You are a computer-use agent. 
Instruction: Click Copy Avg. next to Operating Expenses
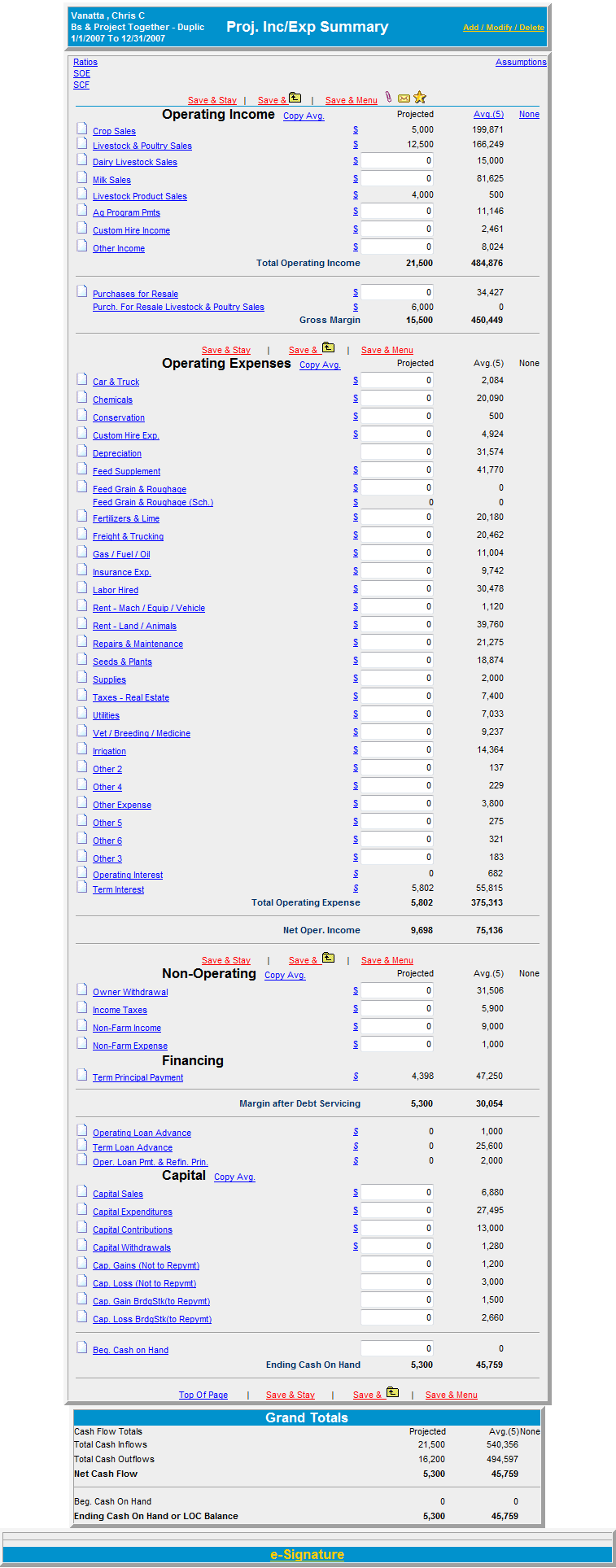pos(320,365)
